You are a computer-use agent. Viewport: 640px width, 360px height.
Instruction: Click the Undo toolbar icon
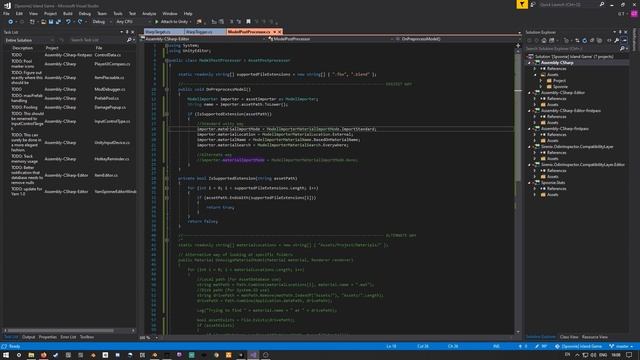click(68, 22)
